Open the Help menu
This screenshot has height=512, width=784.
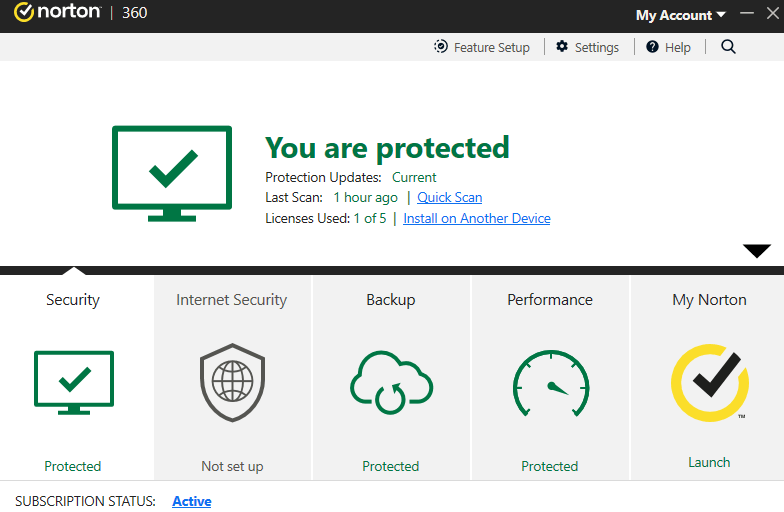coord(668,48)
